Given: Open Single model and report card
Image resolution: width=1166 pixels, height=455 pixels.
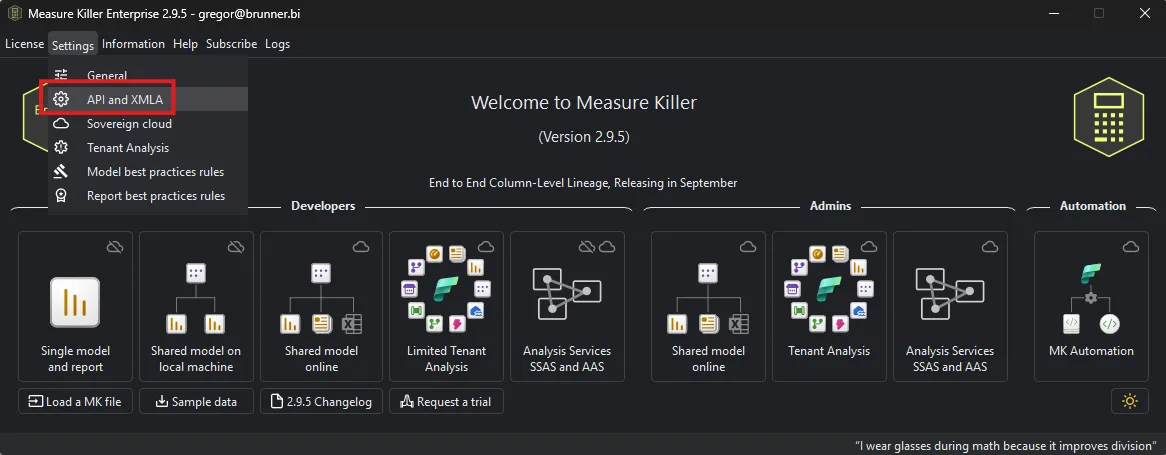Looking at the screenshot, I should pyautogui.click(x=75, y=306).
